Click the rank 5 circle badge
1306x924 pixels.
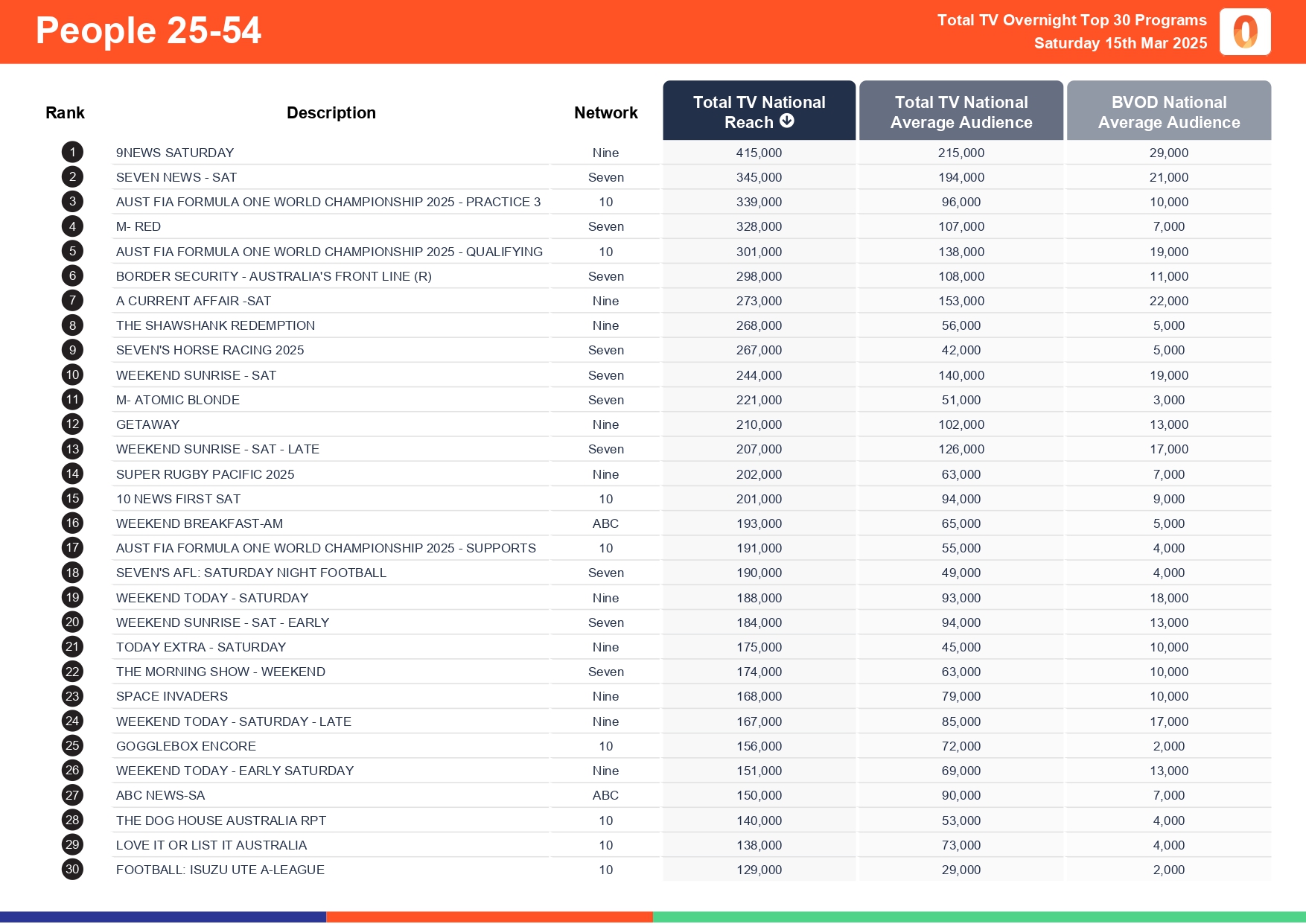(x=72, y=251)
